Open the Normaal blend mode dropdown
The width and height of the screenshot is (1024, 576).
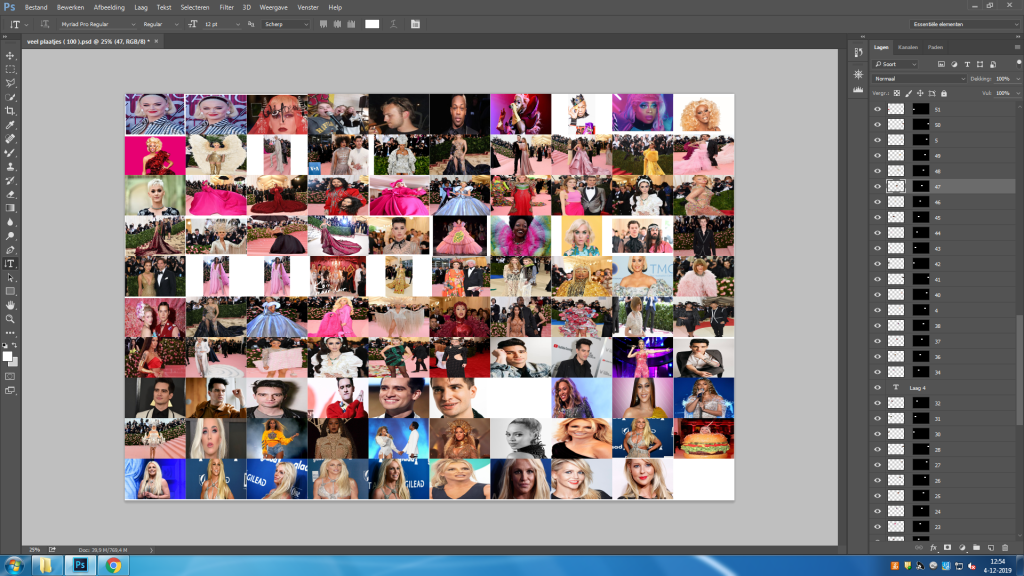[x=920, y=78]
